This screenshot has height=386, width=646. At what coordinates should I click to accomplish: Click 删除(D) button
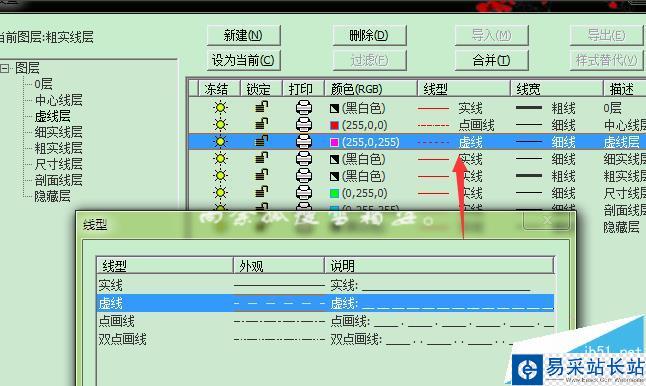tap(369, 35)
